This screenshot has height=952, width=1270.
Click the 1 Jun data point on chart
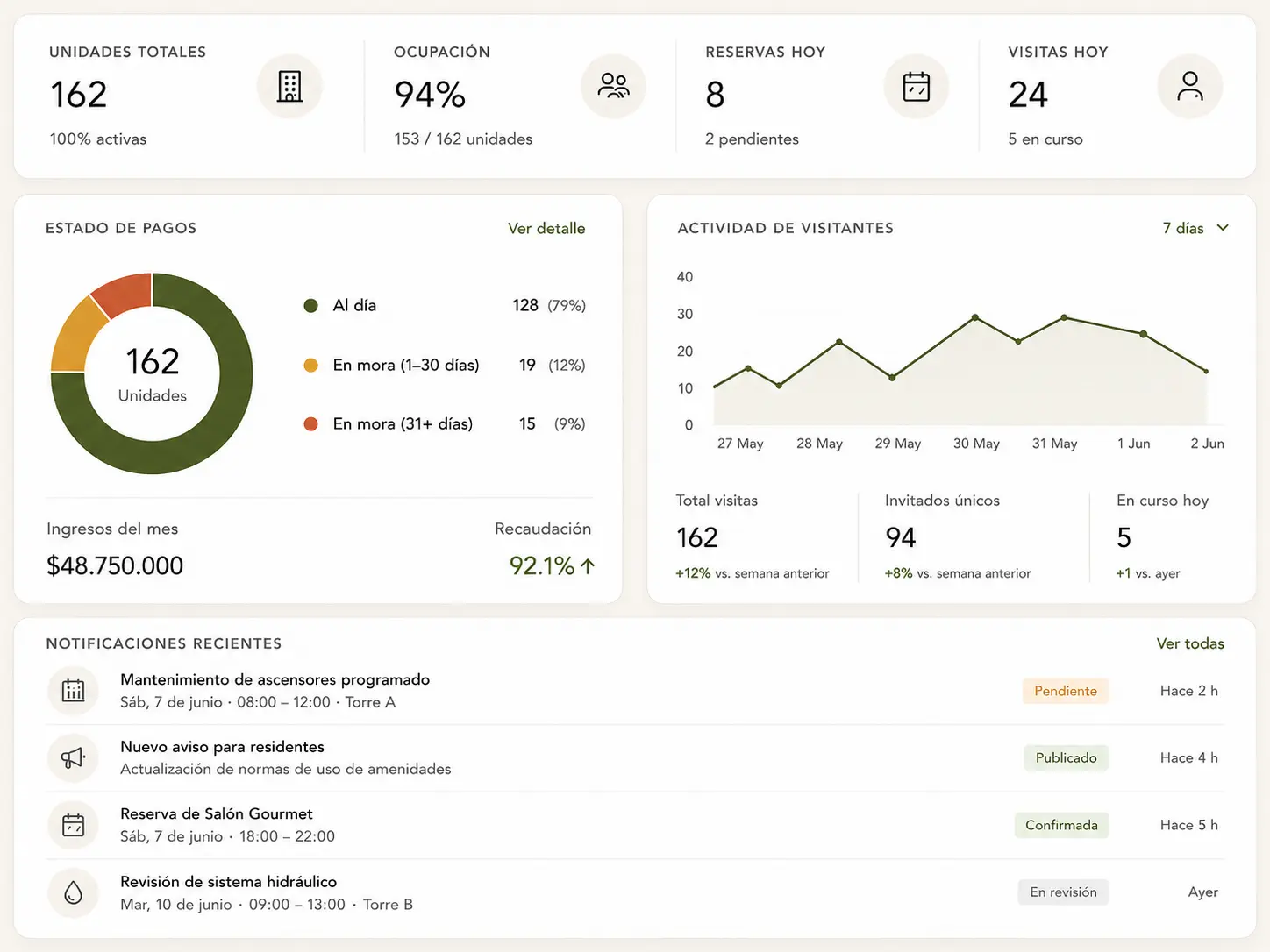tap(1144, 334)
